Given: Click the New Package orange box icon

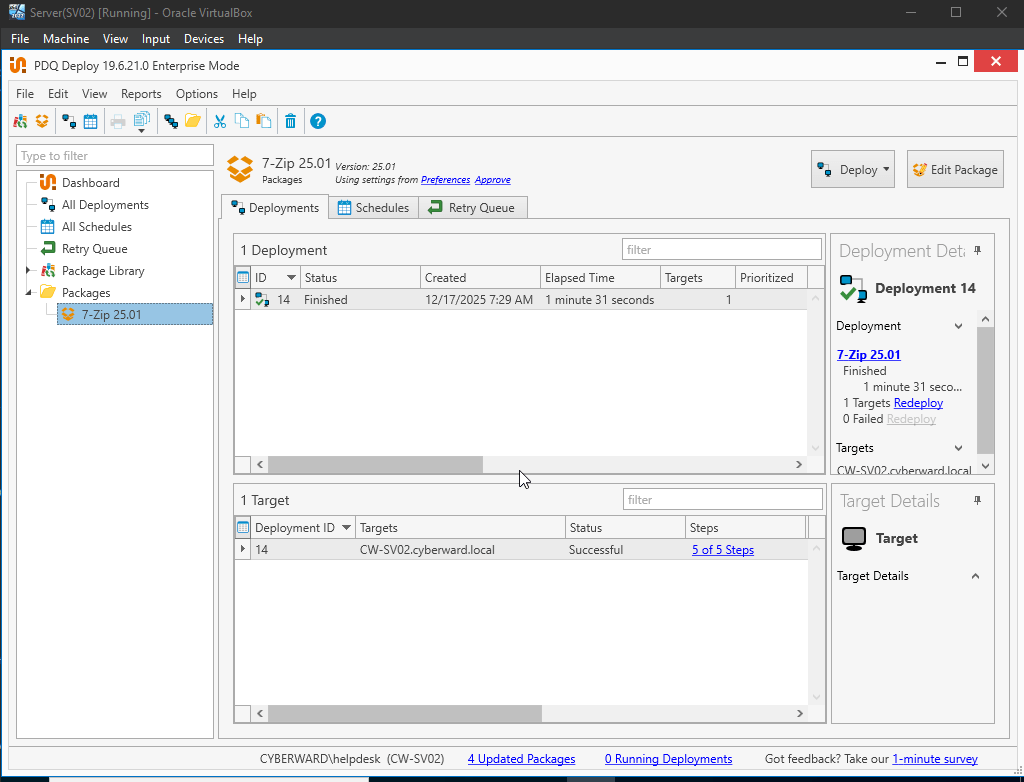Looking at the screenshot, I should tap(42, 122).
